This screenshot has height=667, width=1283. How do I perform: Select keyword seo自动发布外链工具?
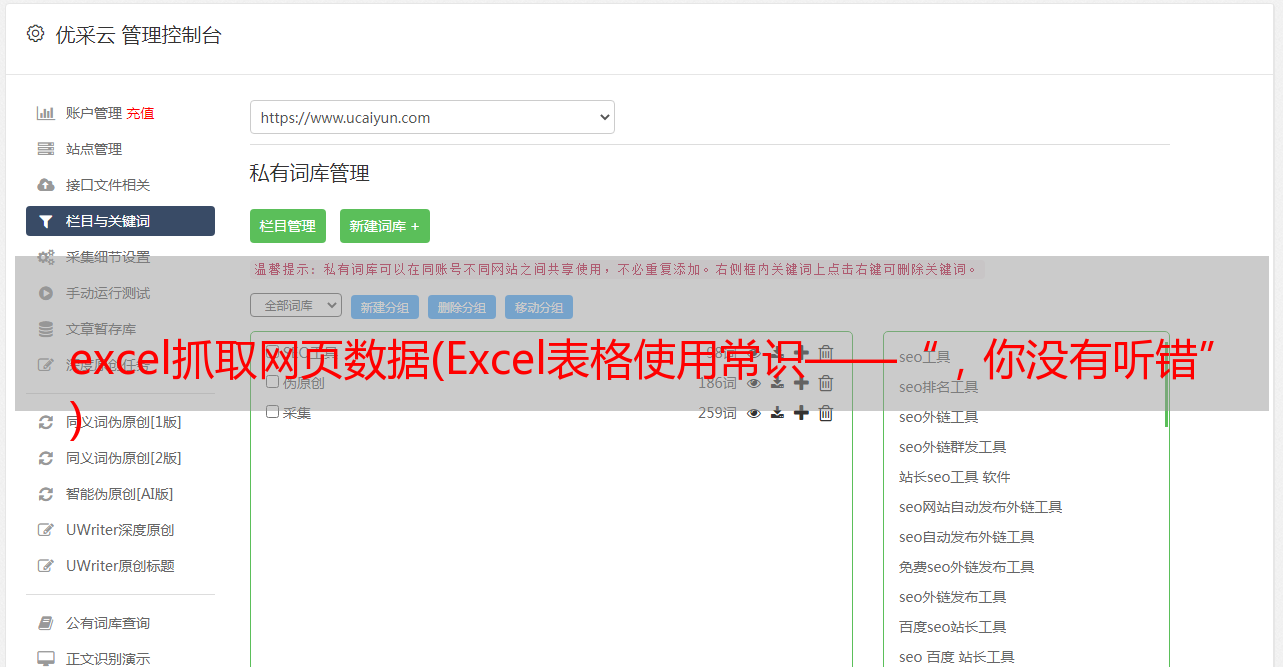coord(966,537)
